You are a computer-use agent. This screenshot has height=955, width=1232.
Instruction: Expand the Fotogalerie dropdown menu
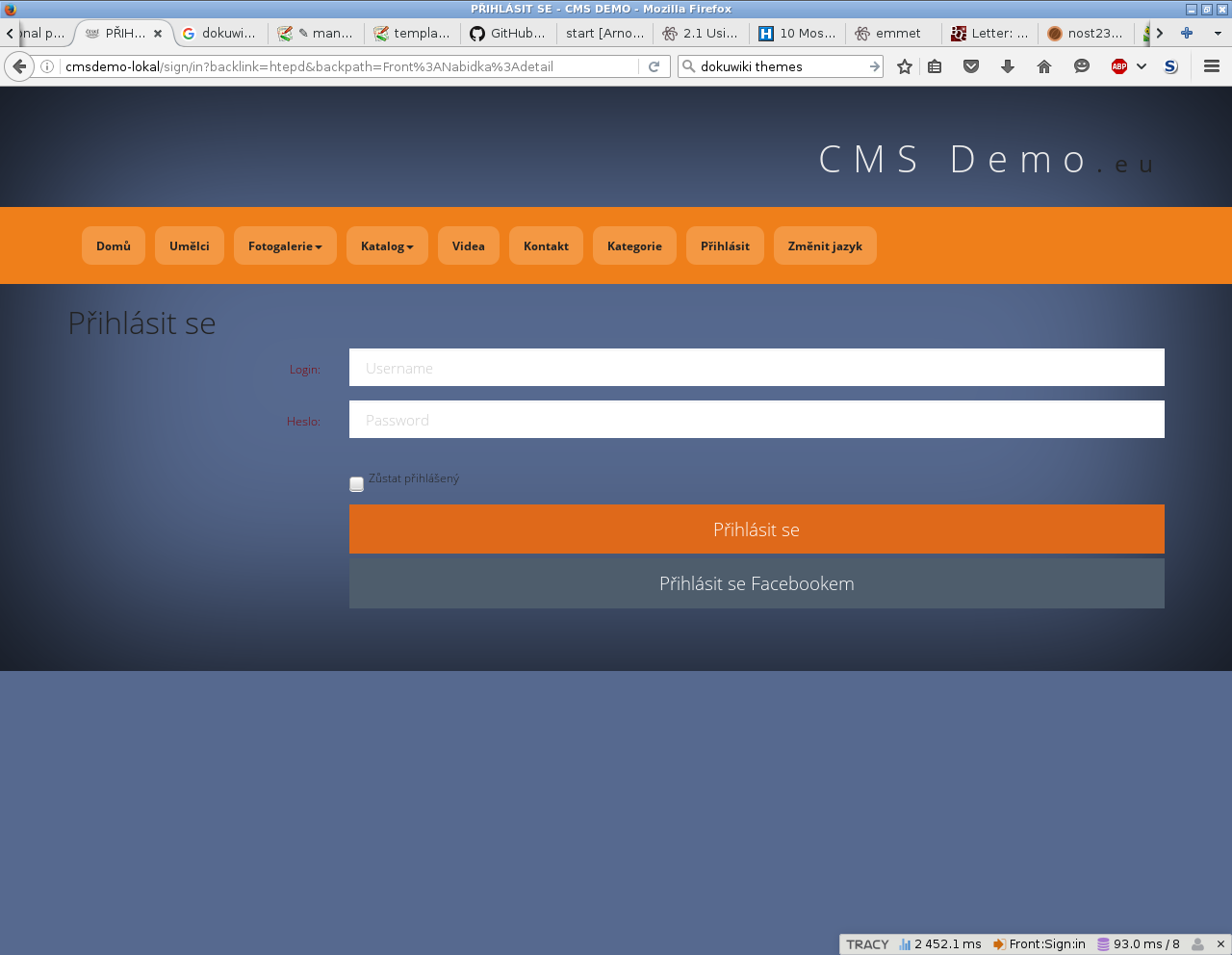285,246
